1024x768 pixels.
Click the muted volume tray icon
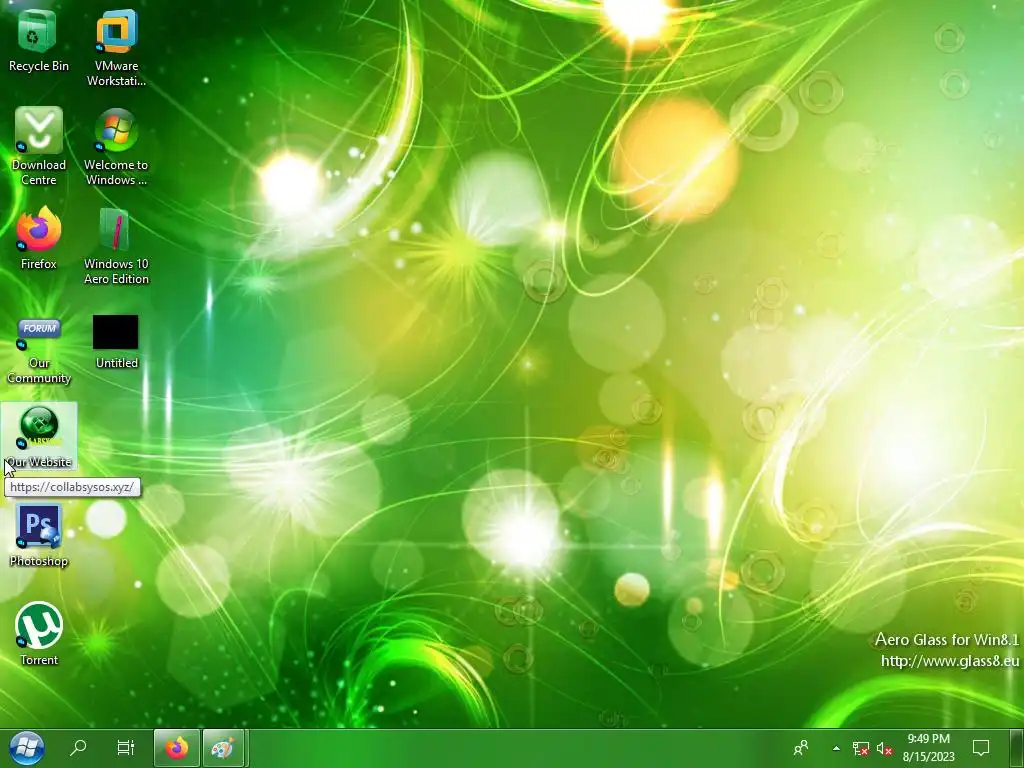tap(884, 748)
